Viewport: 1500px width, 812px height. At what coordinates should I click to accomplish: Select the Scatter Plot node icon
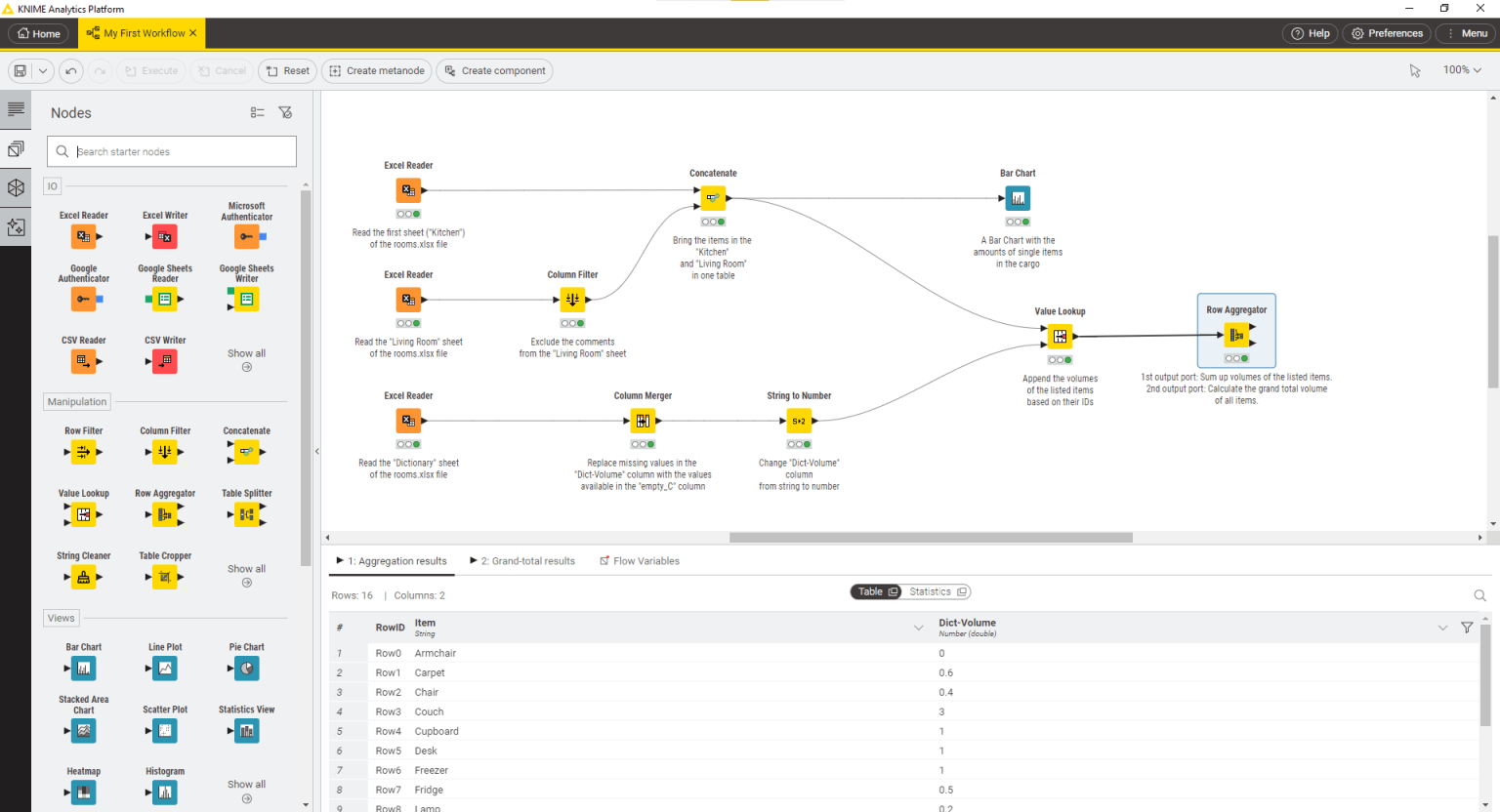tap(165, 731)
